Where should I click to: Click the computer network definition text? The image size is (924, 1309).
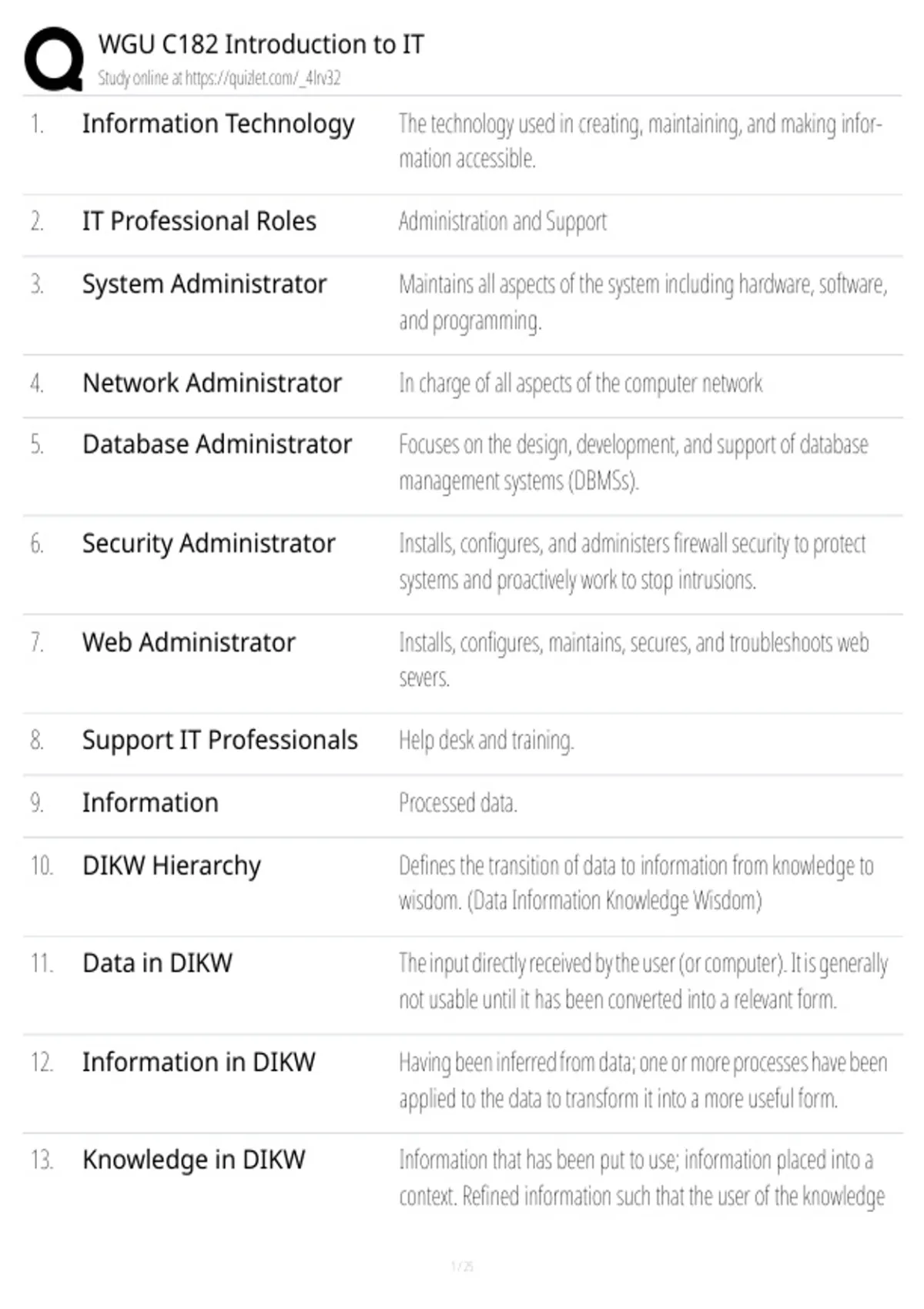click(x=581, y=383)
